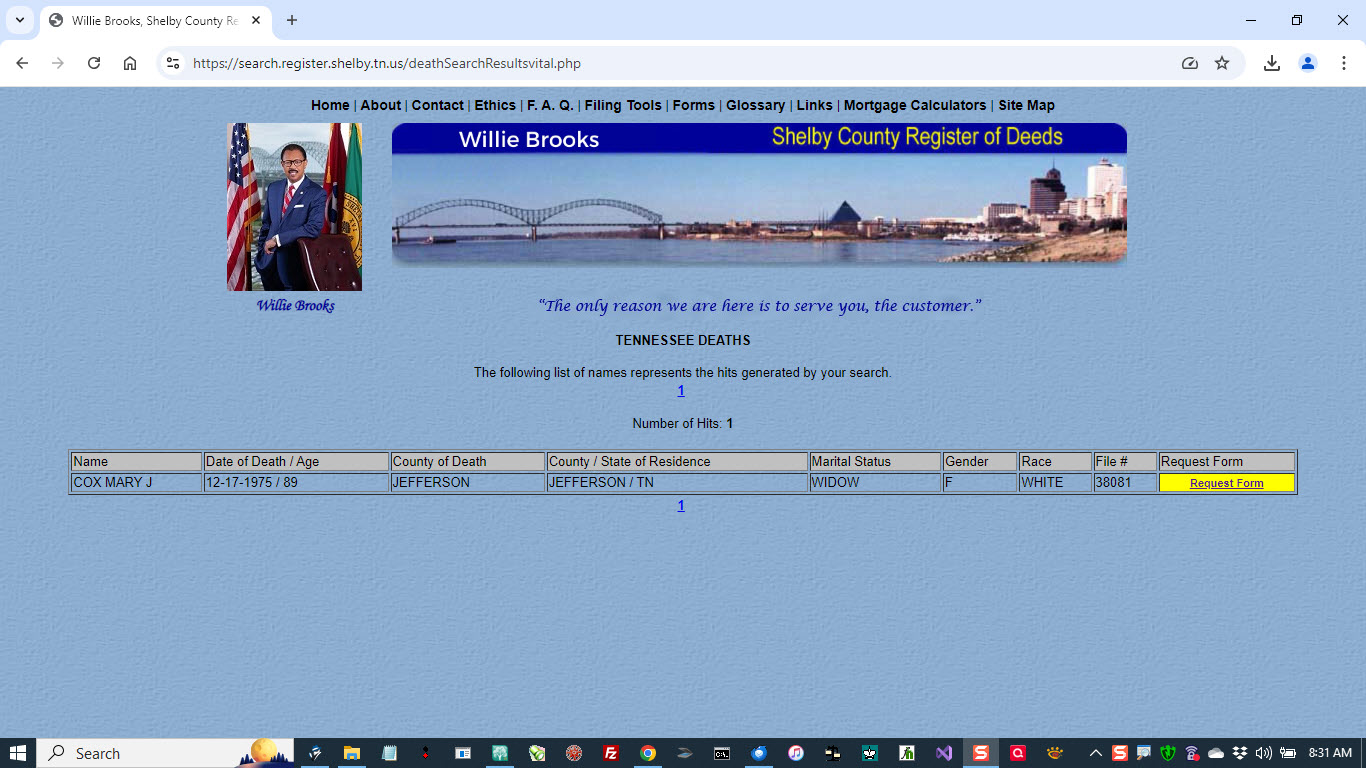1366x768 pixels.
Task: Open Visual Studio from the taskbar
Action: coord(944,753)
